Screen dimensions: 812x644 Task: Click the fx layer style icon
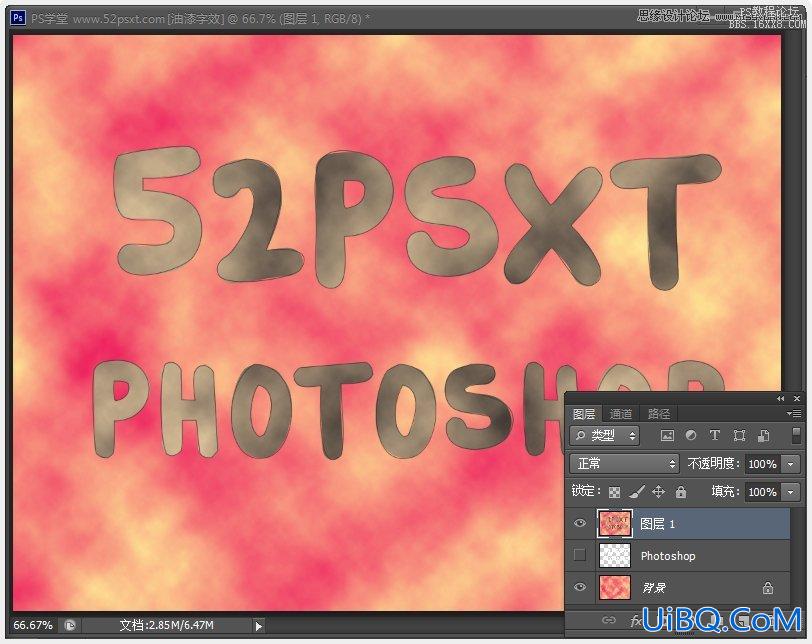point(636,620)
